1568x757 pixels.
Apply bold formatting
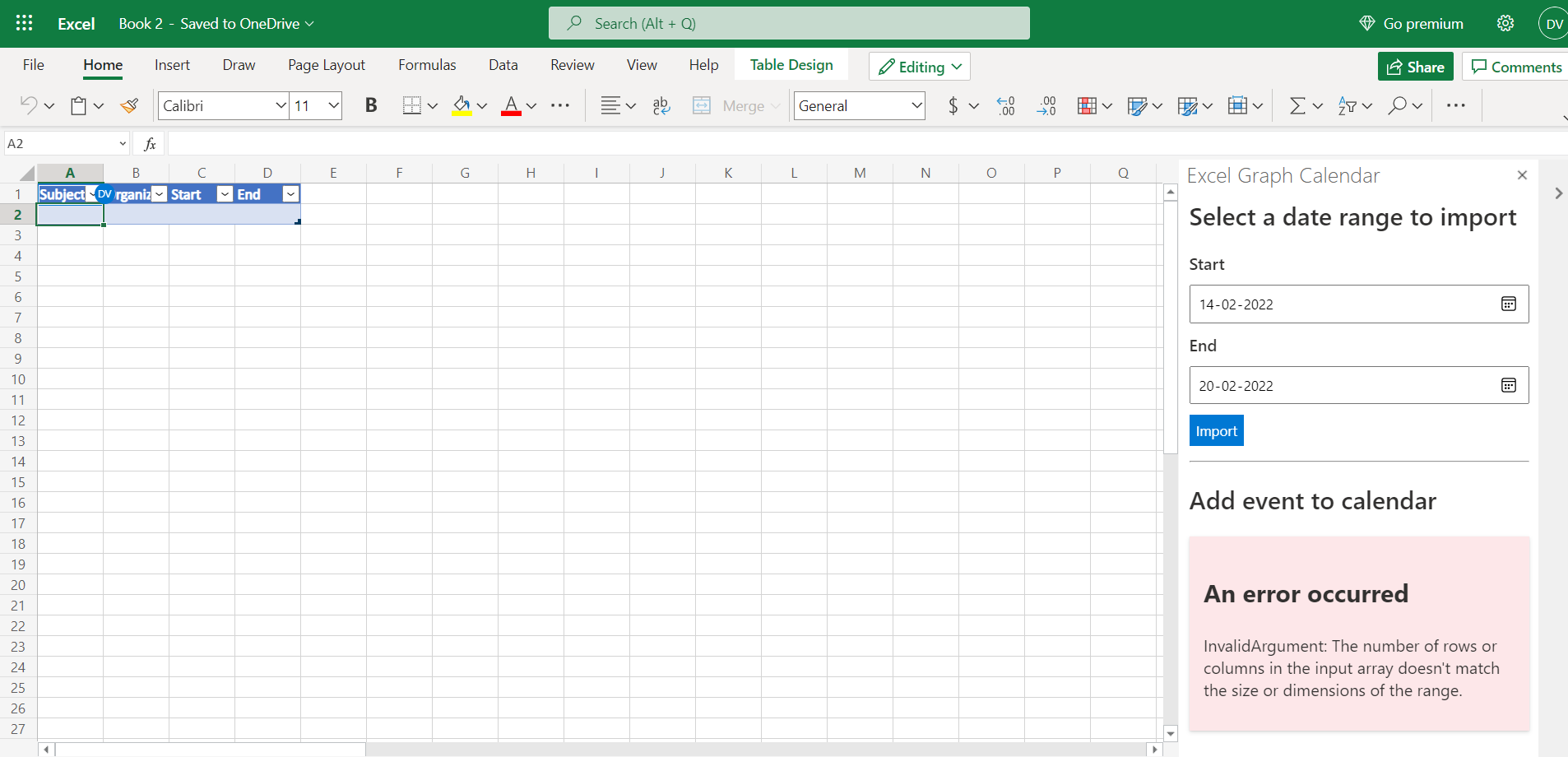tap(371, 105)
